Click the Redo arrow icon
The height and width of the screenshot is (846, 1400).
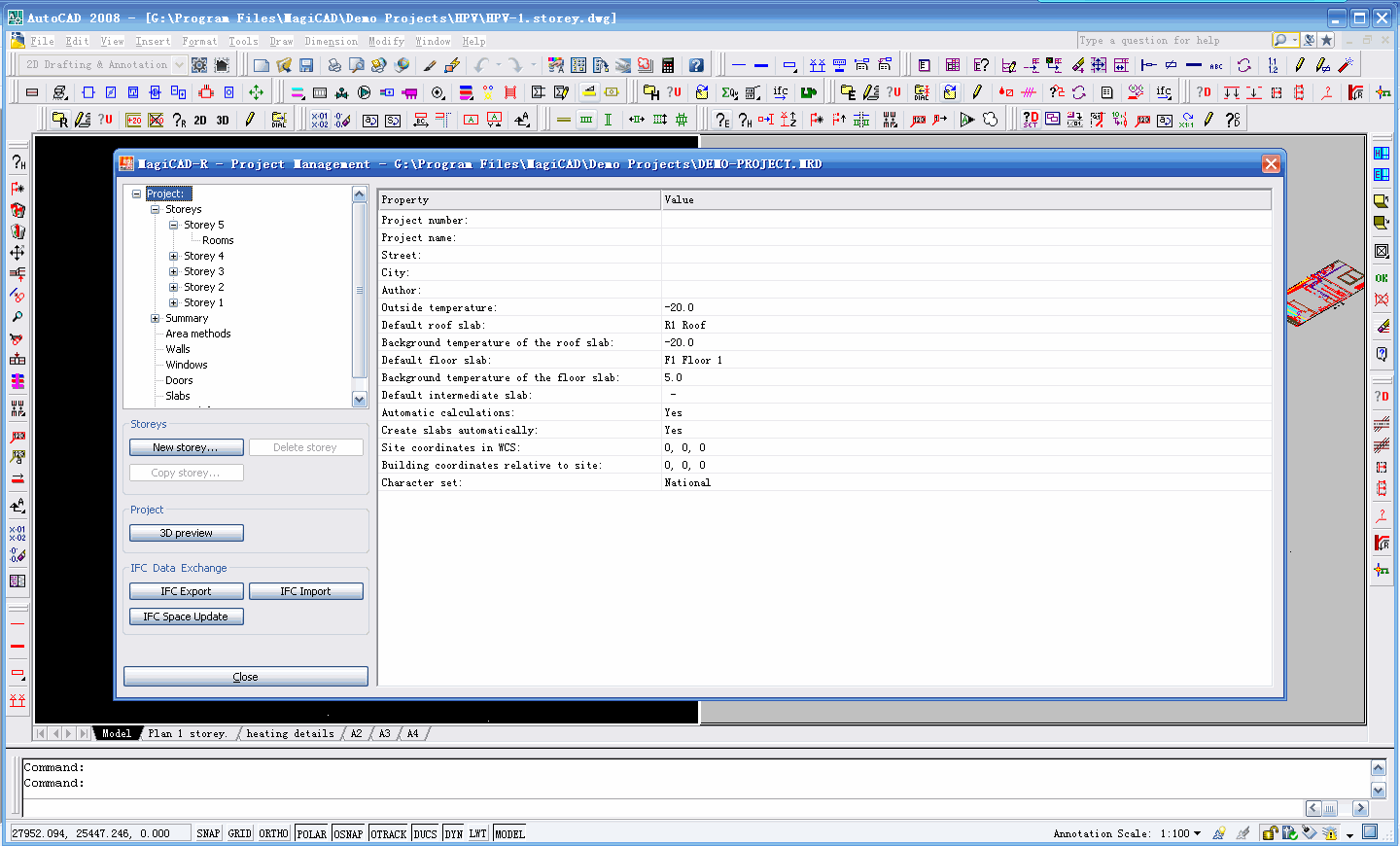515,65
